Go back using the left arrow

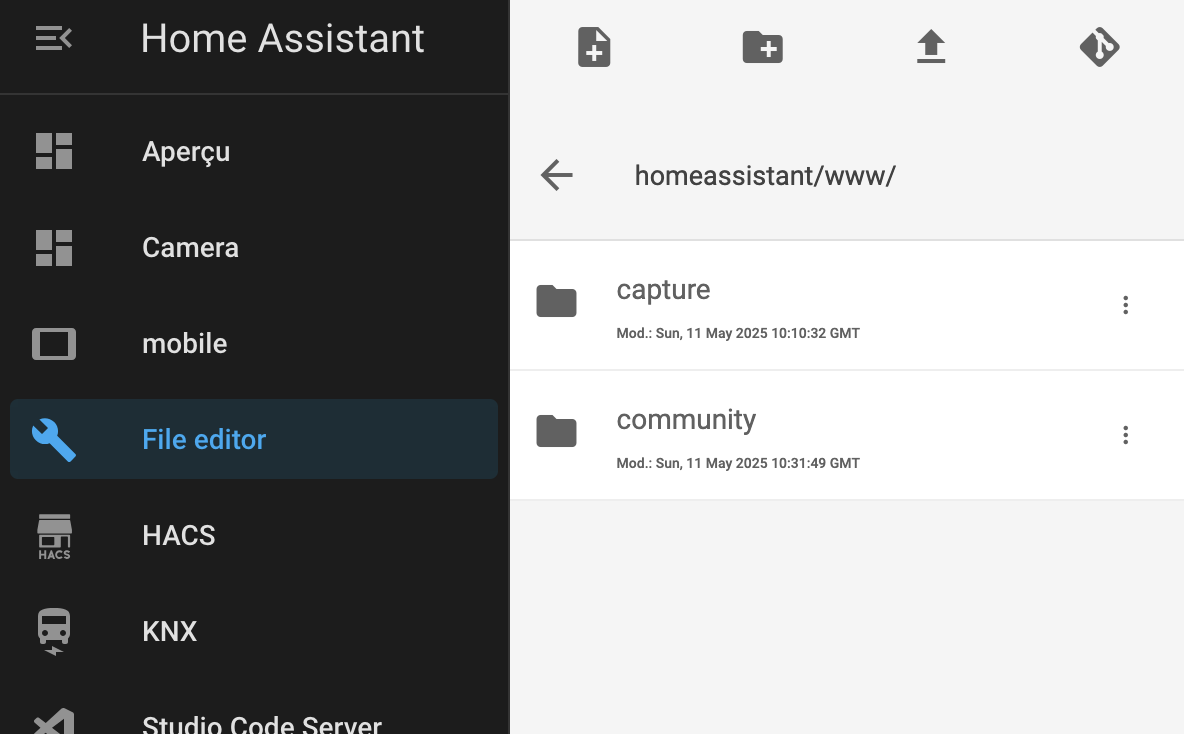[x=557, y=175]
